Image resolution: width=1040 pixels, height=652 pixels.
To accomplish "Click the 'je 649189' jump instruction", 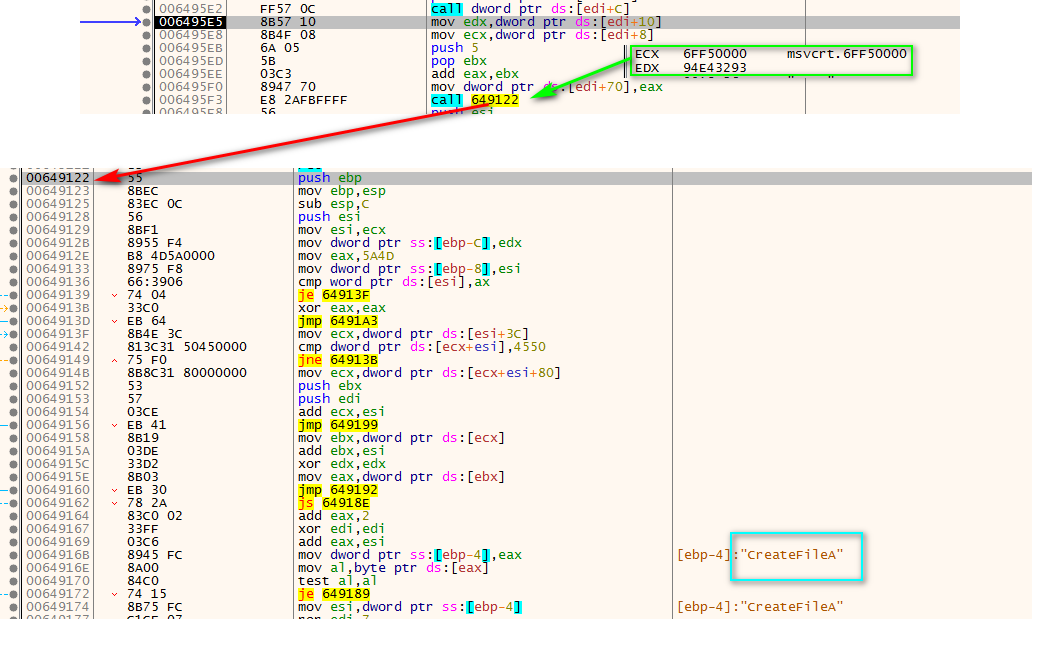I will pos(334,594).
